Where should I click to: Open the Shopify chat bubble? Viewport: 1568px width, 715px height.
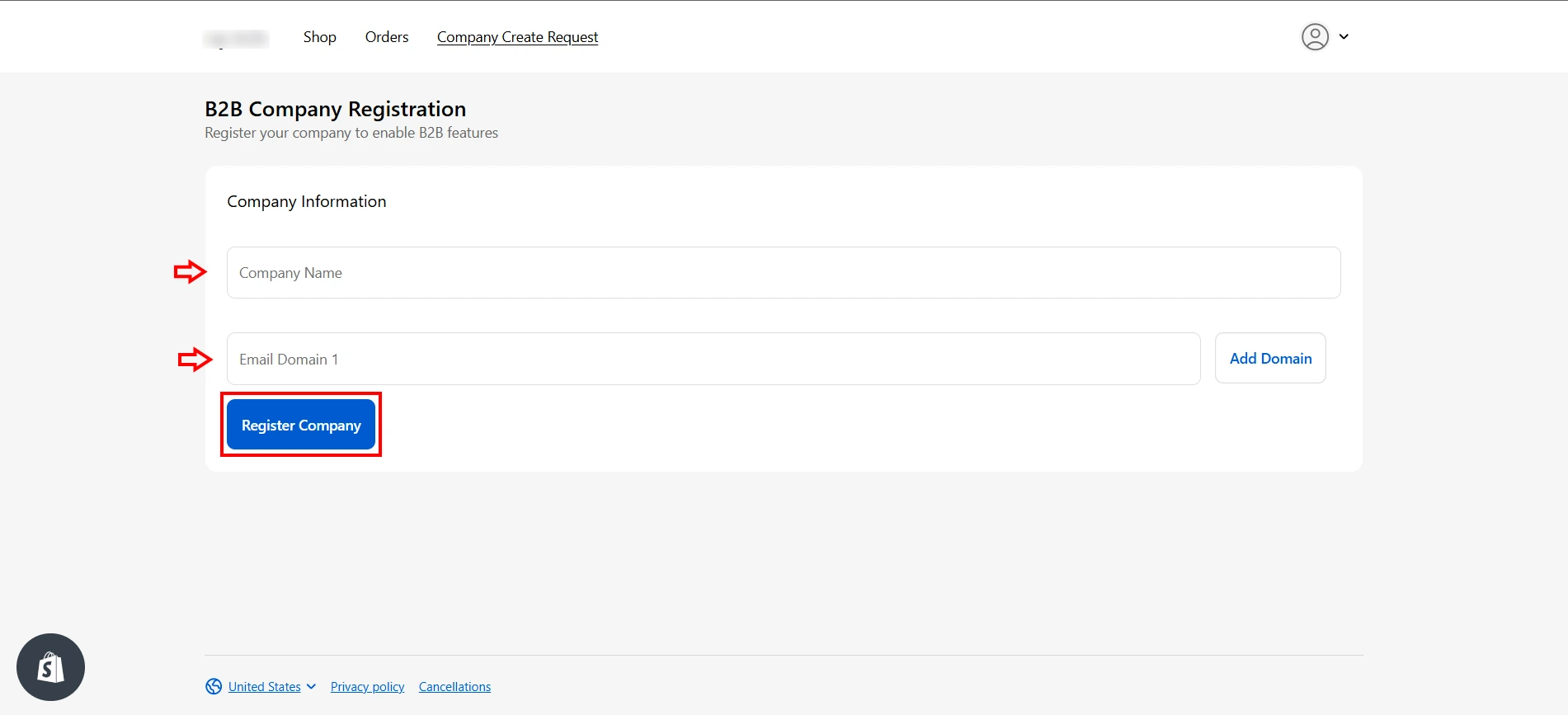point(51,667)
